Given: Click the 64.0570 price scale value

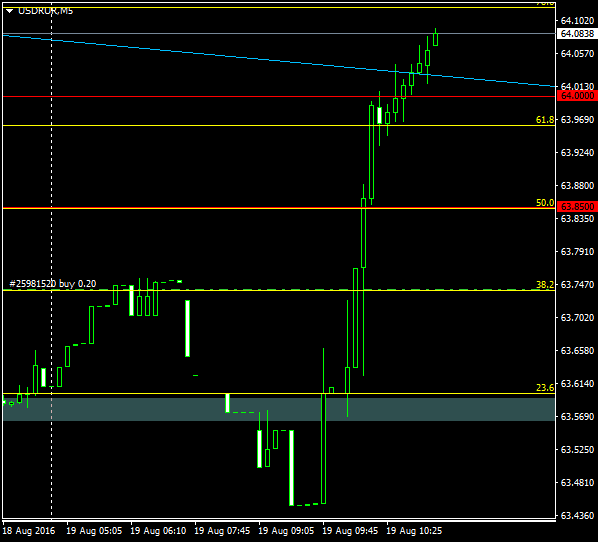Looking at the screenshot, I should coord(577,54).
